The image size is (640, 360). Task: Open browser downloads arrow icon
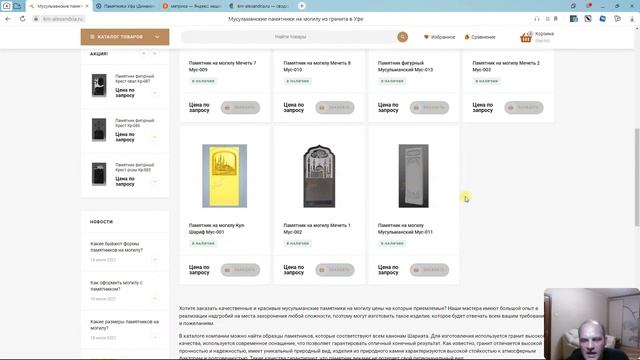tap(632, 19)
